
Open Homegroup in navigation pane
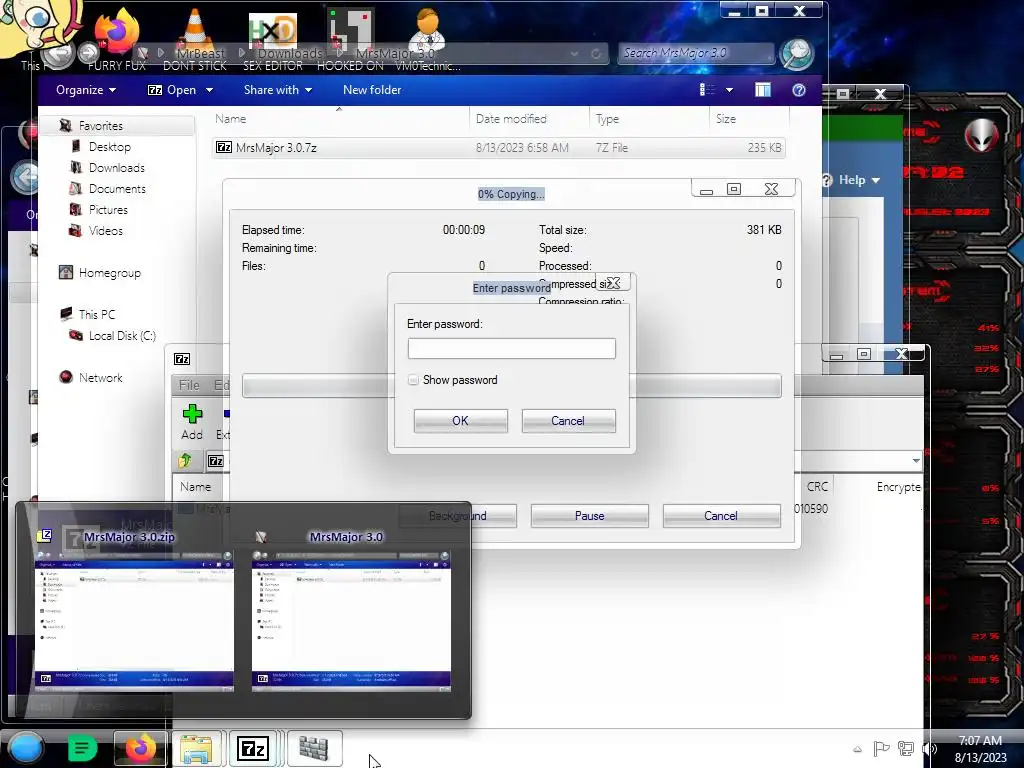[109, 273]
